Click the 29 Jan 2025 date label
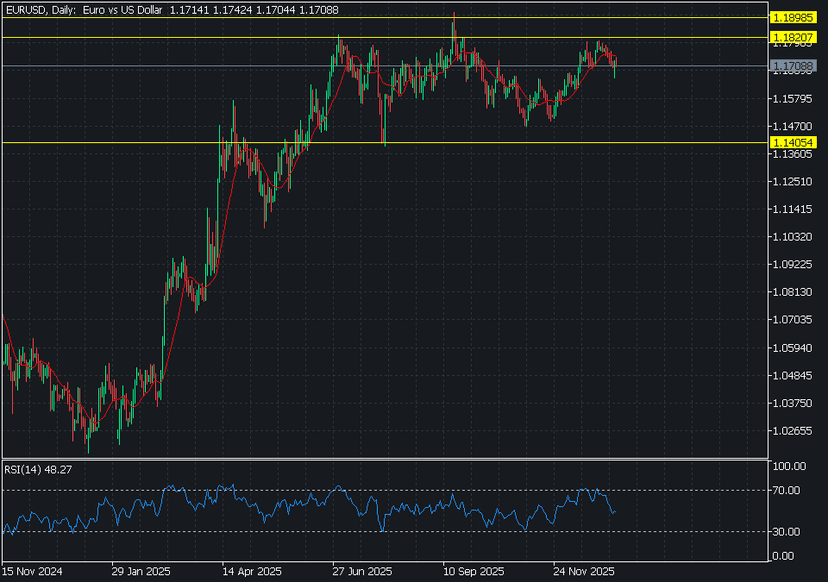The height and width of the screenshot is (582, 828). click(x=141, y=573)
